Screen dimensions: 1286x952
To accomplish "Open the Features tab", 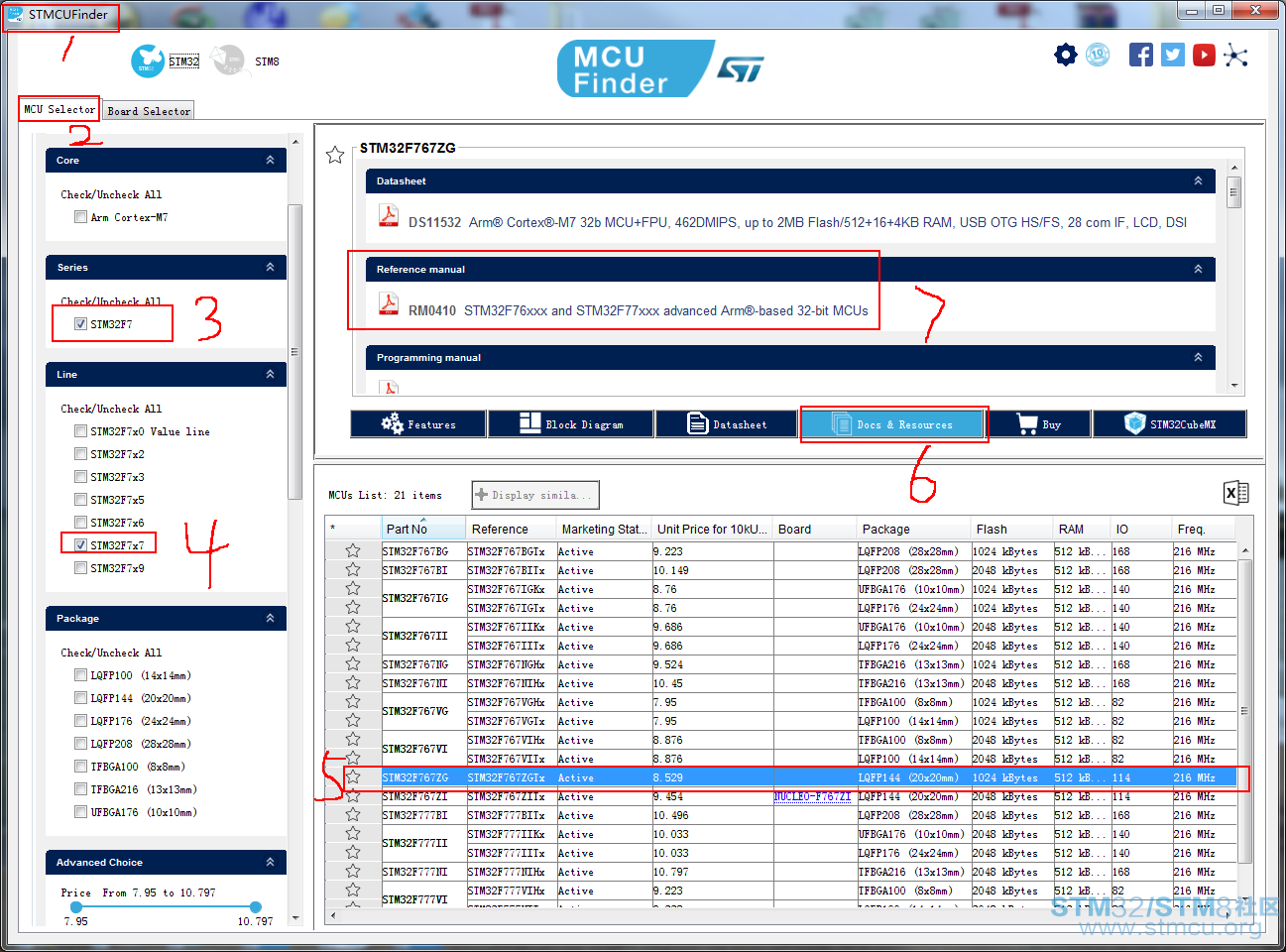I will (x=418, y=424).
